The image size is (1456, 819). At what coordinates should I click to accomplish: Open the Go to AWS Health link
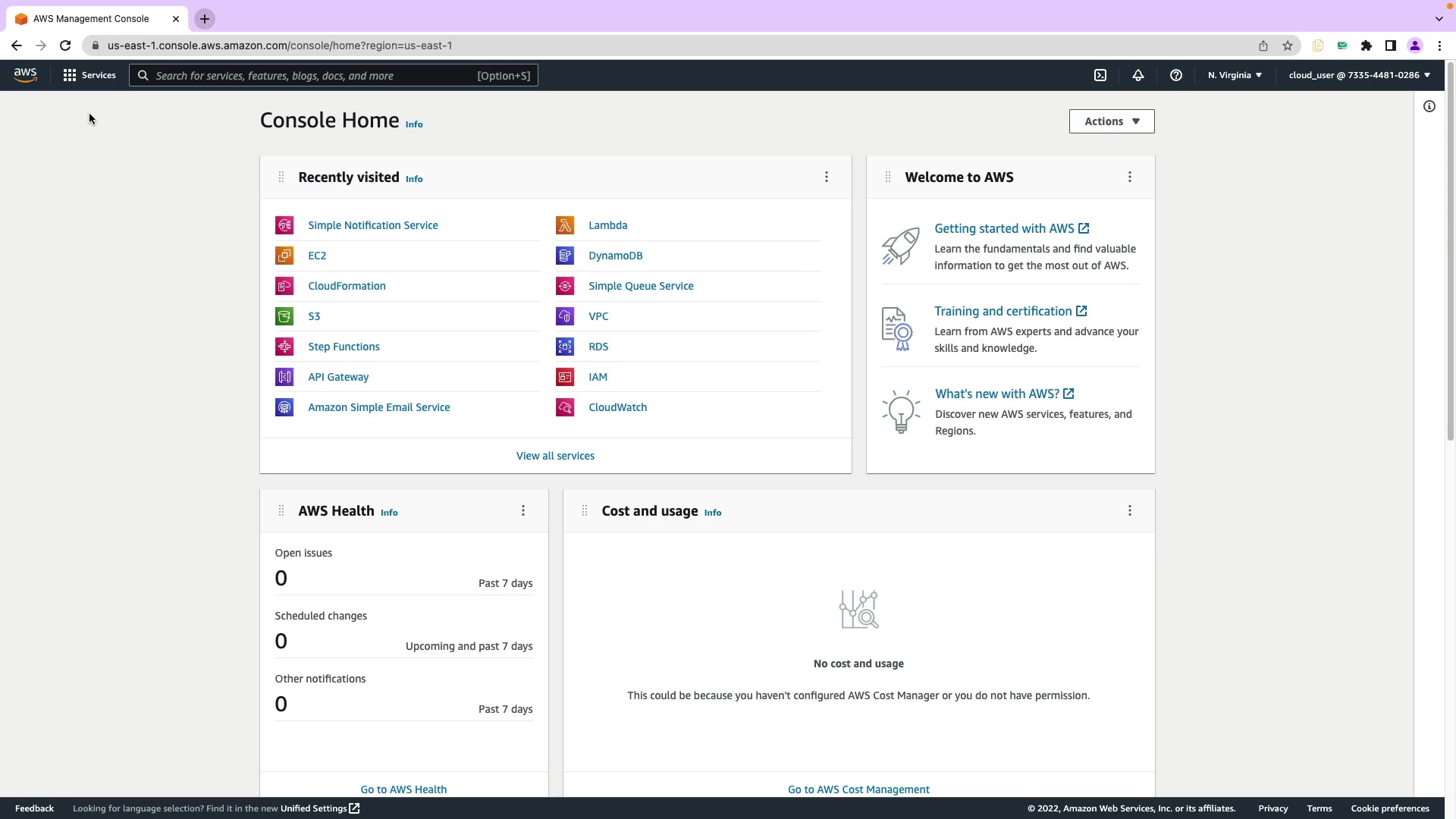coord(403,789)
